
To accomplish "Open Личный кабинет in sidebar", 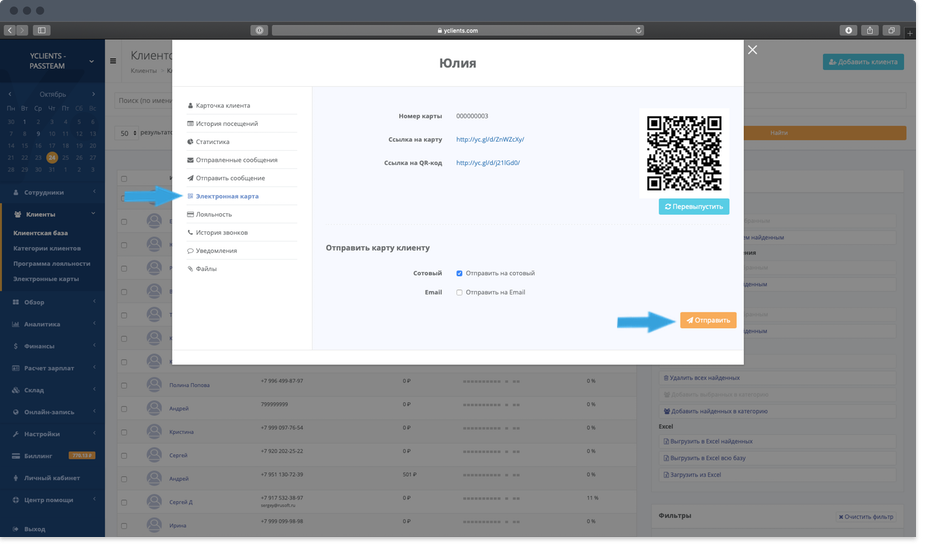I will coord(53,479).
